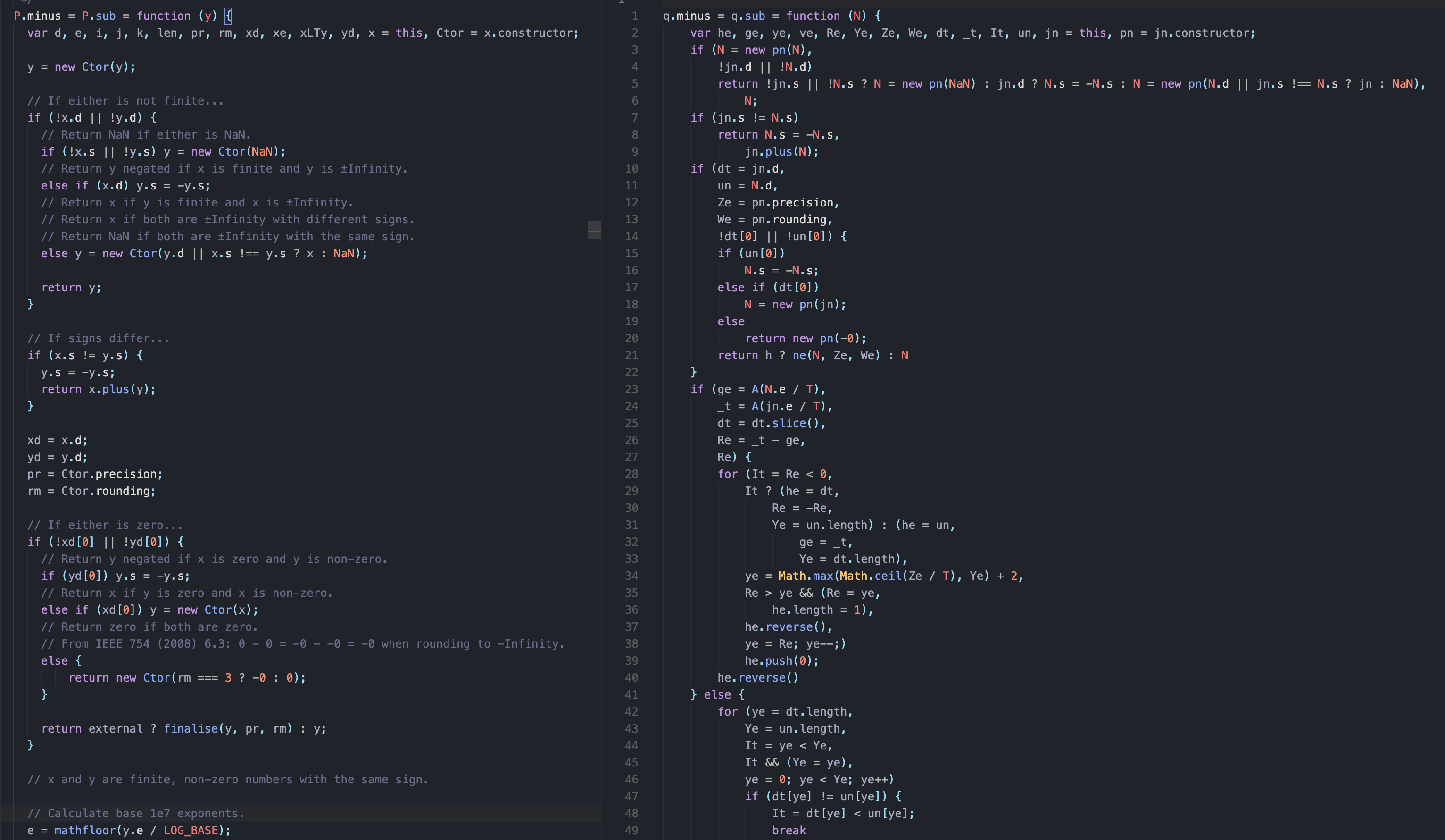This screenshot has width=1445, height=840.
Task: Click comment '// Return NaN if either is NaN.'
Action: [146, 135]
